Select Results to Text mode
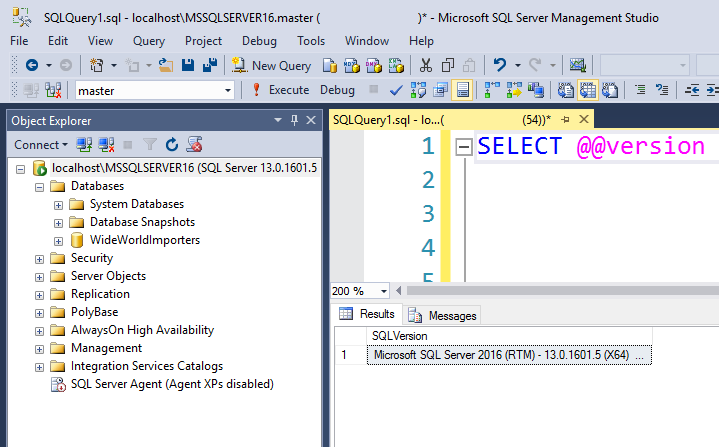The height and width of the screenshot is (447, 719). click(565, 90)
